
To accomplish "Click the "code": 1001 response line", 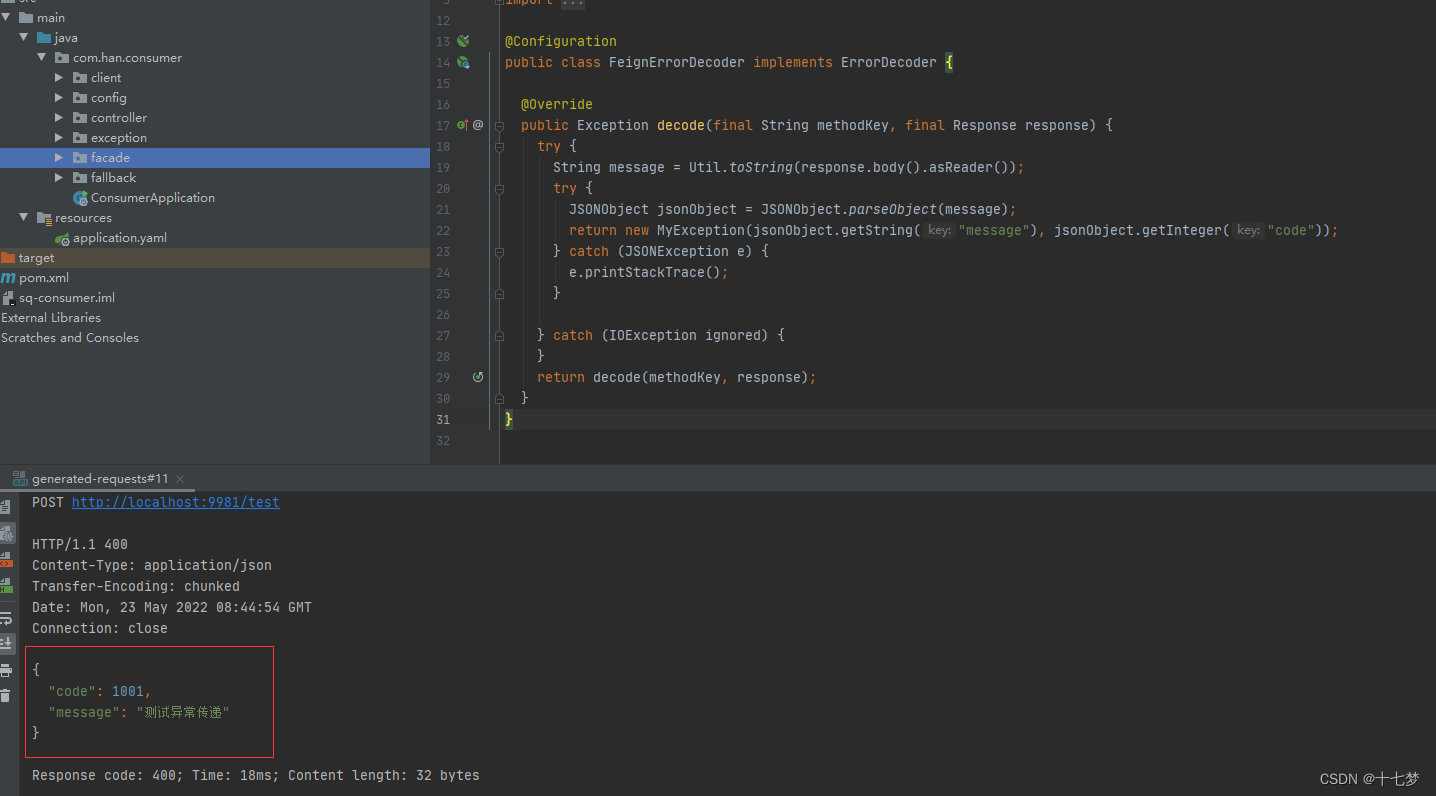I will coord(100,691).
